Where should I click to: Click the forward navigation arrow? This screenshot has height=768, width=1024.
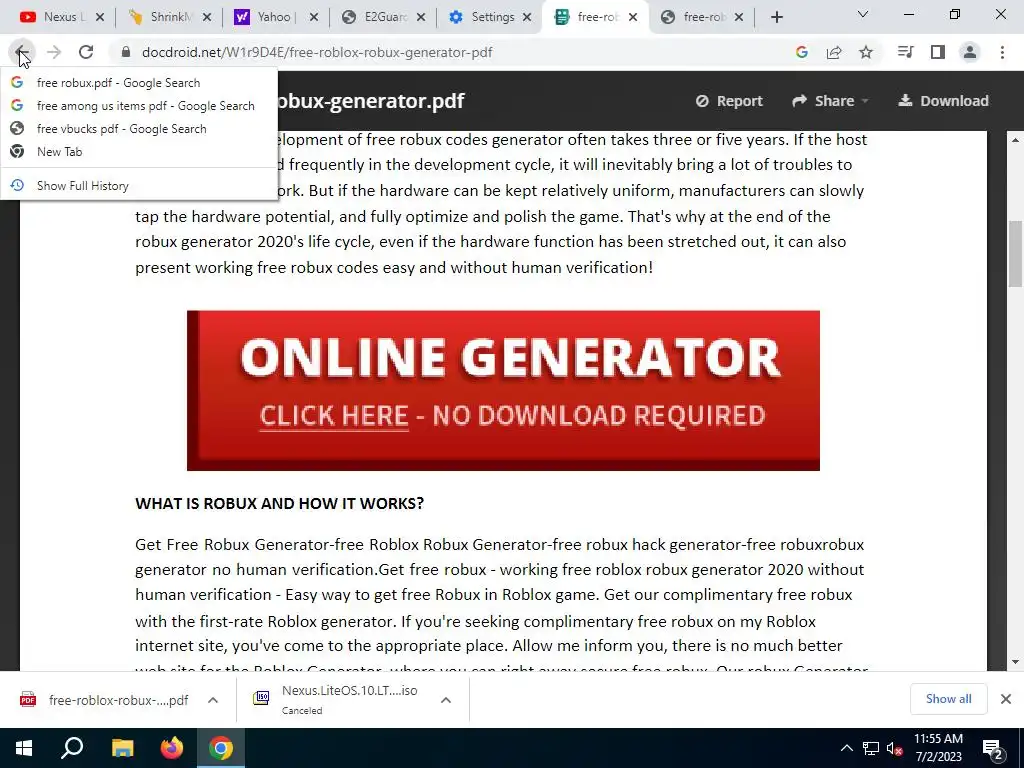54,52
